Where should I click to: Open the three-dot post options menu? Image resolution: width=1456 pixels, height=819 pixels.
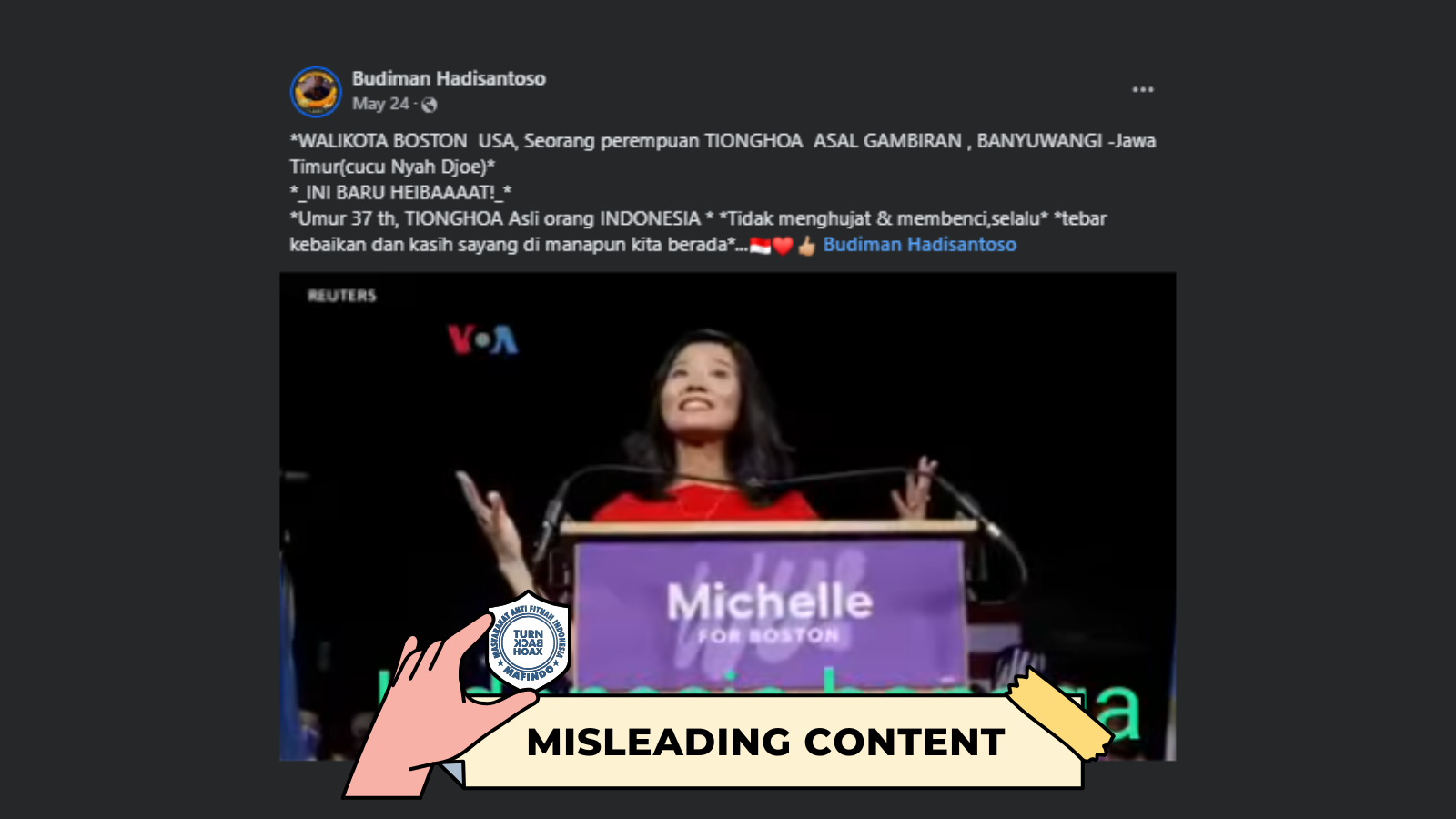click(x=1143, y=89)
